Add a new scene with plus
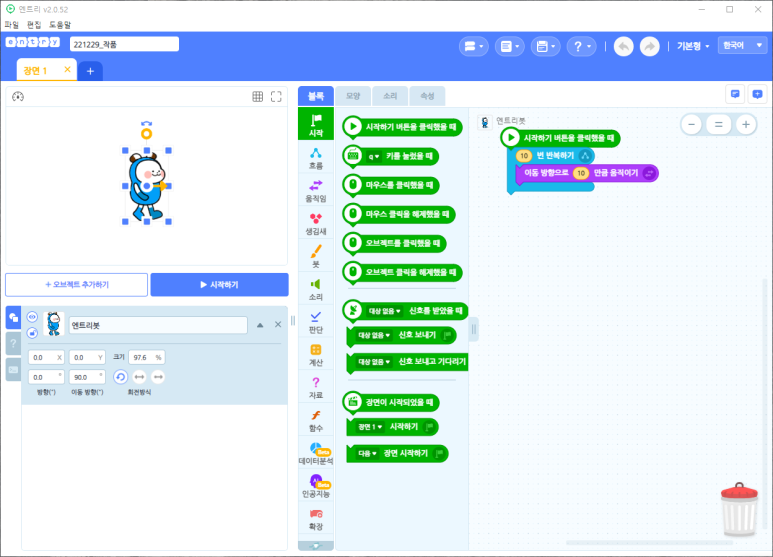This screenshot has height=557, width=773. click(x=90, y=71)
